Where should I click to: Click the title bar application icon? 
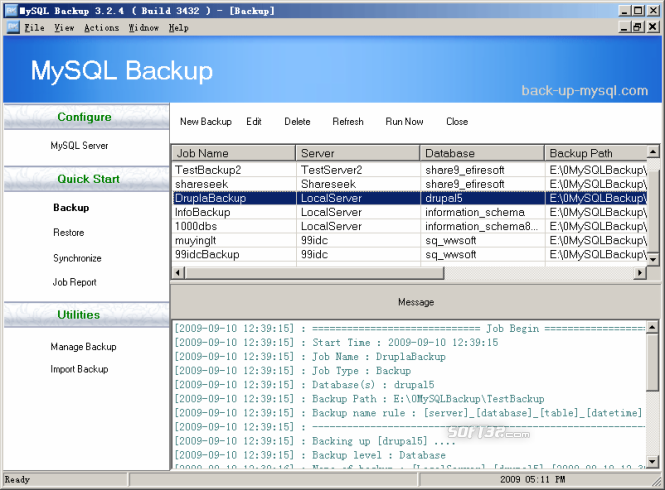tap(11, 10)
